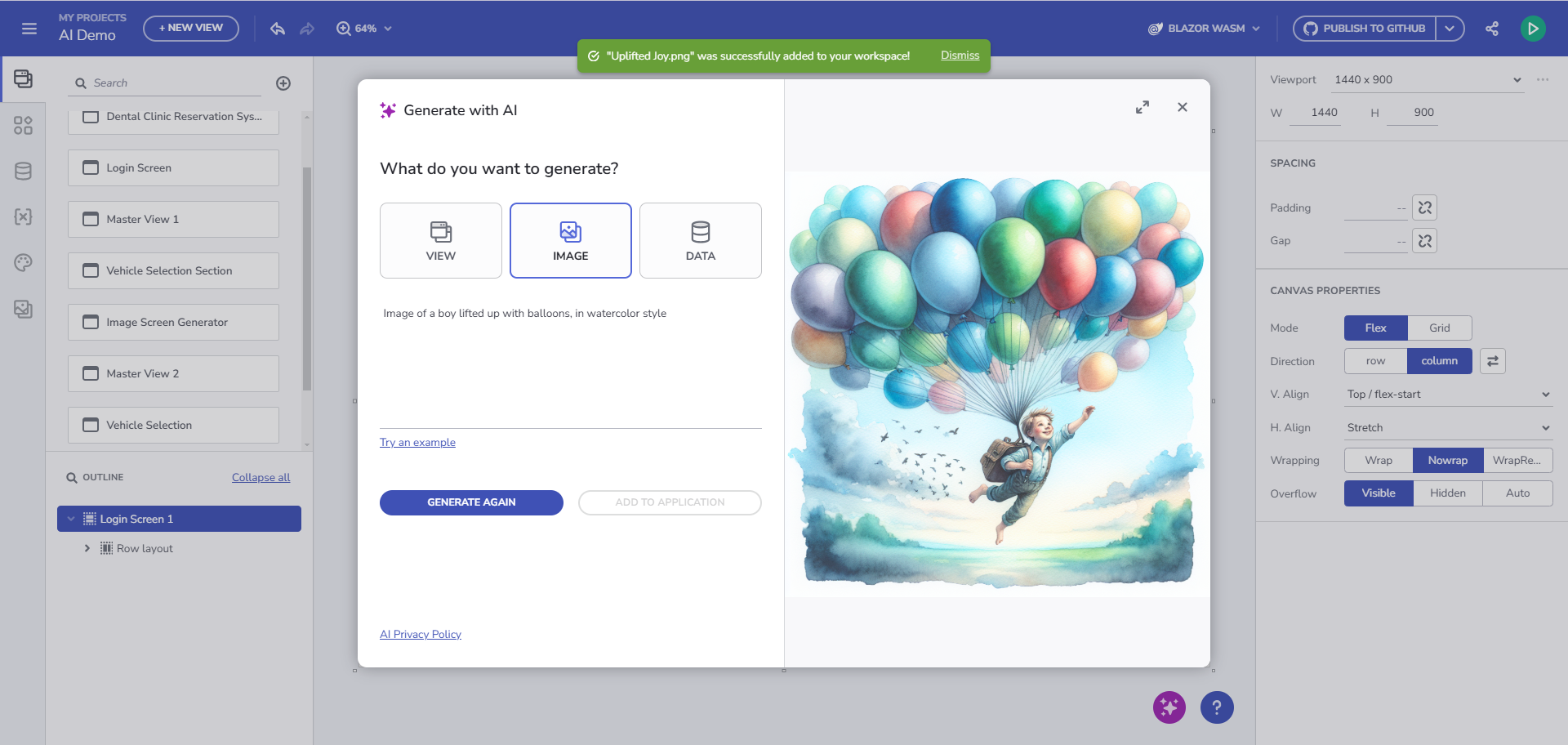Click the undo arrow icon
The width and height of the screenshot is (1568, 745).
pyautogui.click(x=278, y=29)
